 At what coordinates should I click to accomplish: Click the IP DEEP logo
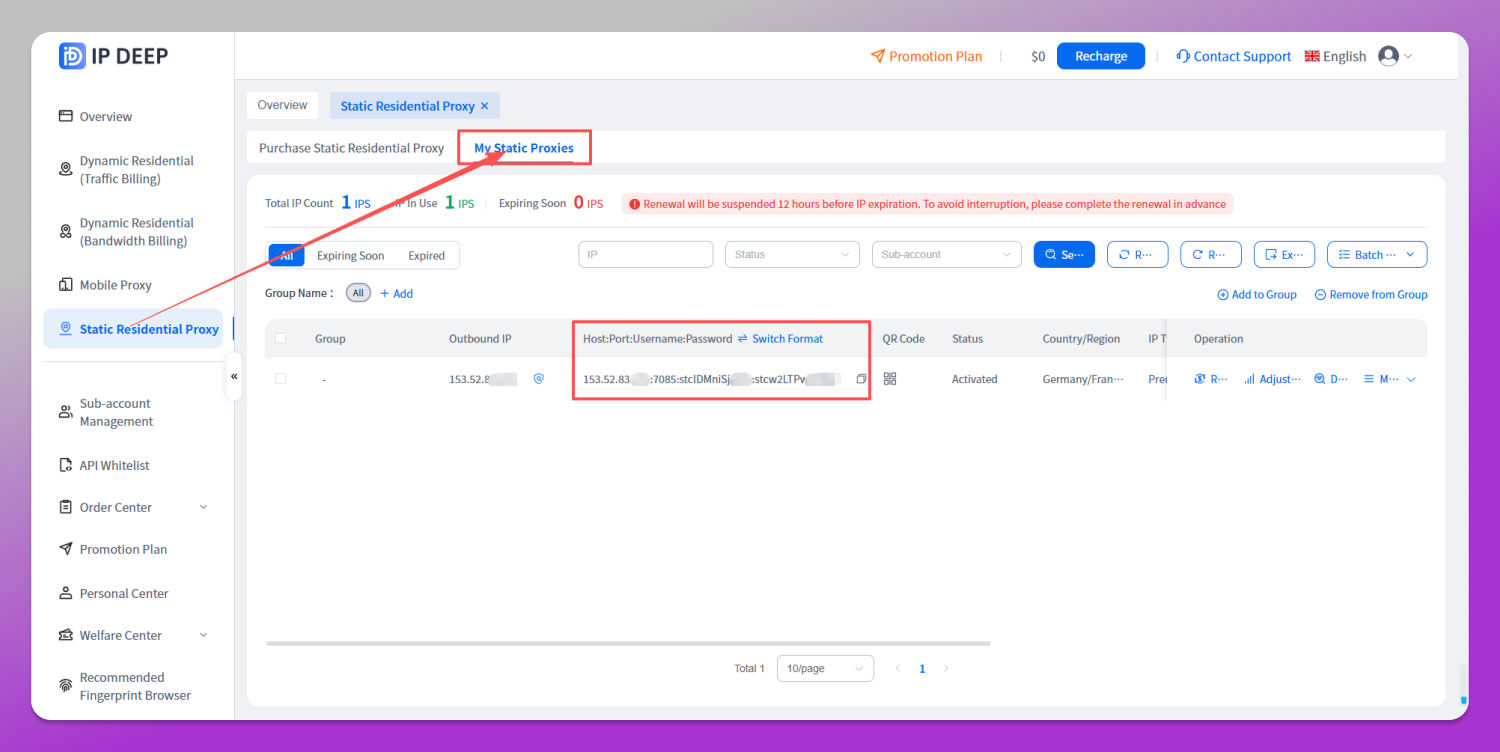(114, 56)
